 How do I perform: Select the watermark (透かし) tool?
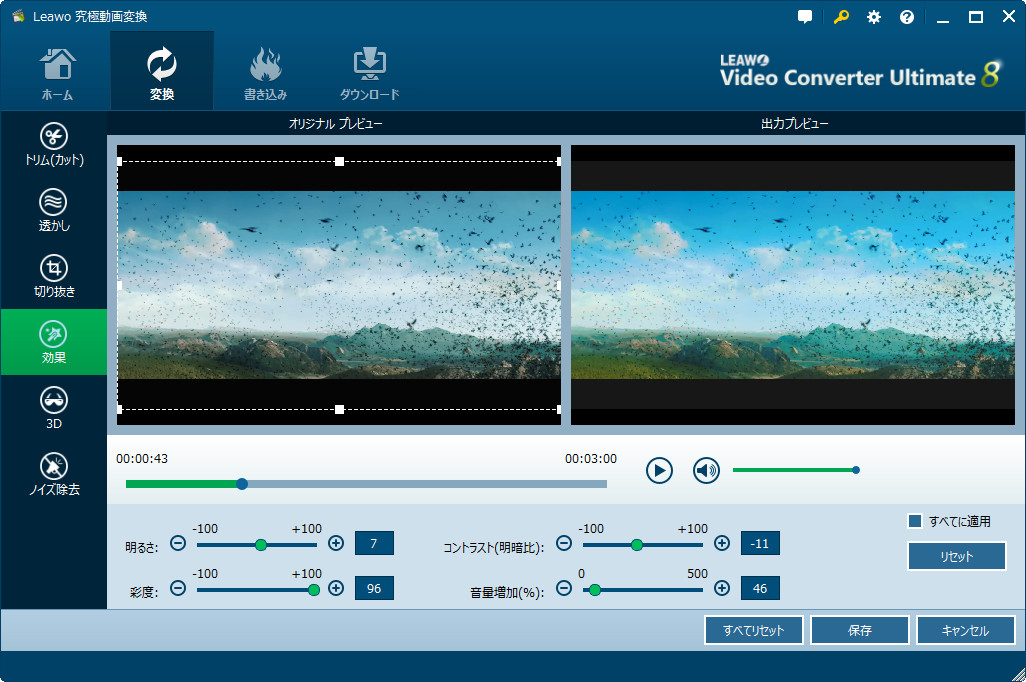(x=54, y=210)
